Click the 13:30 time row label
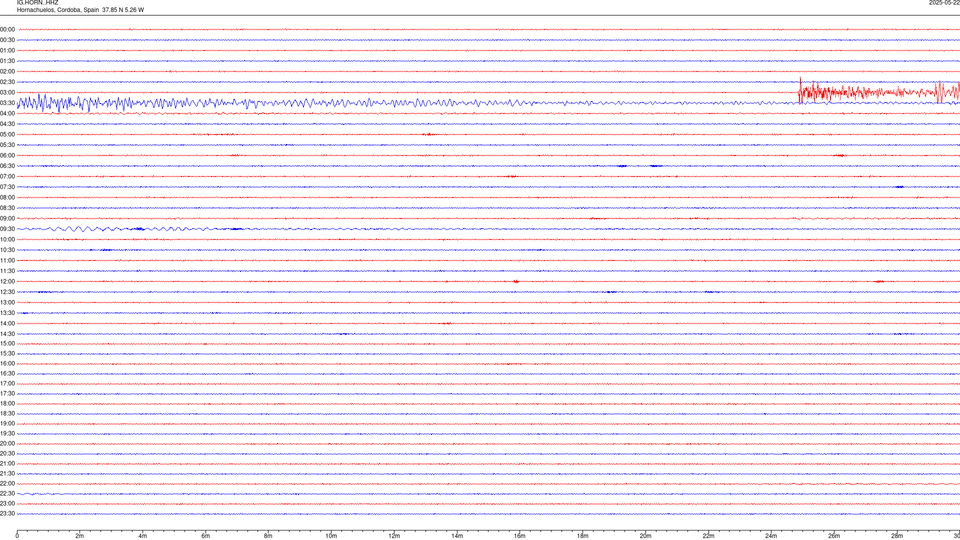Screen dimensions: 960x540 [x=7, y=313]
